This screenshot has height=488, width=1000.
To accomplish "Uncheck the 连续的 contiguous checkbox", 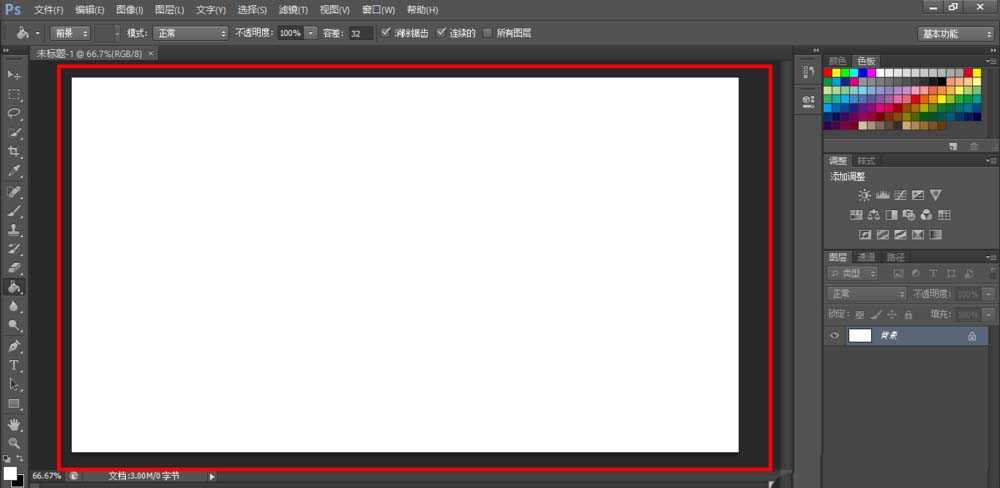I will [441, 33].
